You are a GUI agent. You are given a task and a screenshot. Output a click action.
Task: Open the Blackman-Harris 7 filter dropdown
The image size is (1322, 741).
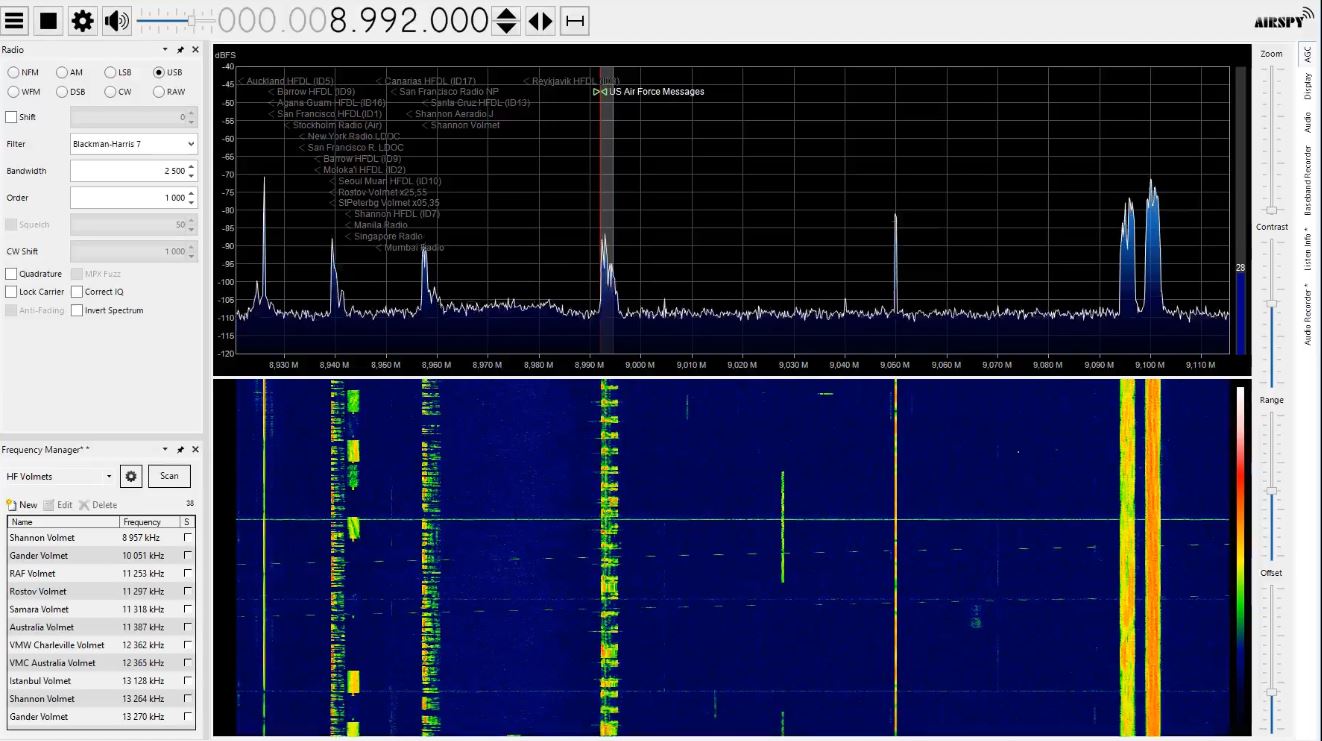pyautogui.click(x=133, y=143)
